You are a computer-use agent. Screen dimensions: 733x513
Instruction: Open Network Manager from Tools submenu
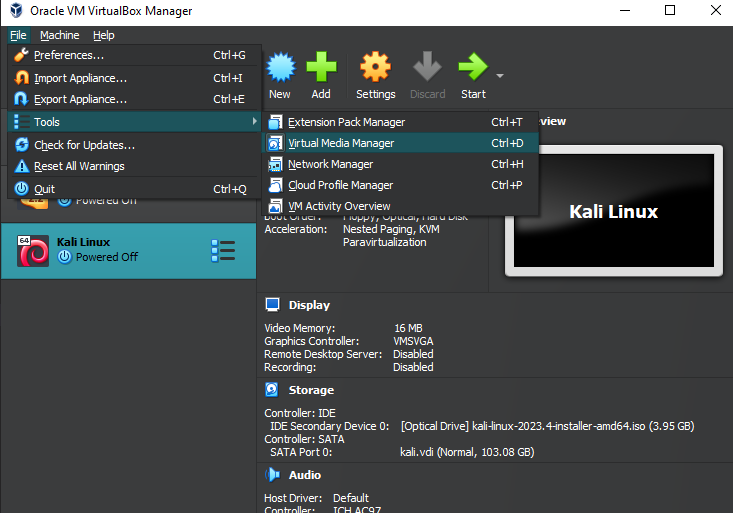[x=330, y=164]
